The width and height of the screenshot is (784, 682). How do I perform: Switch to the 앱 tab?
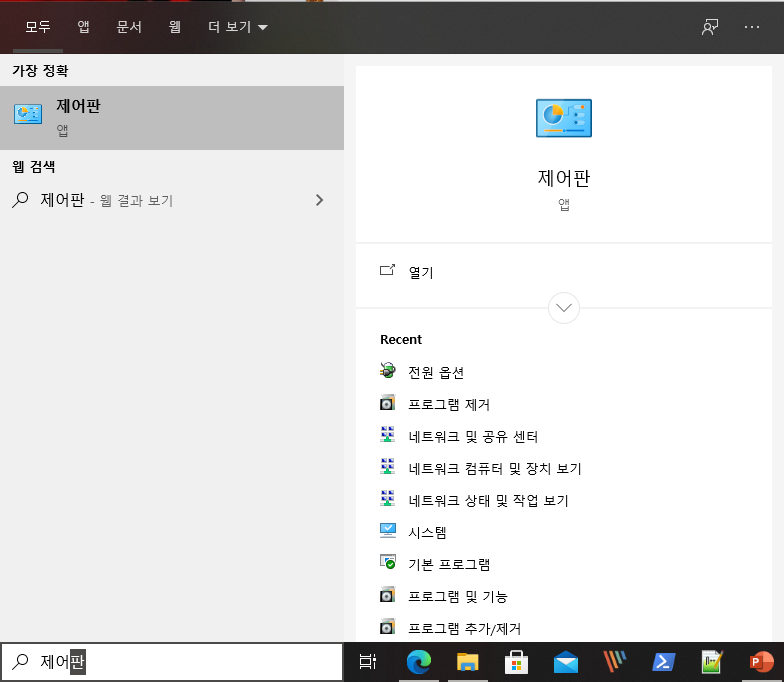click(84, 26)
